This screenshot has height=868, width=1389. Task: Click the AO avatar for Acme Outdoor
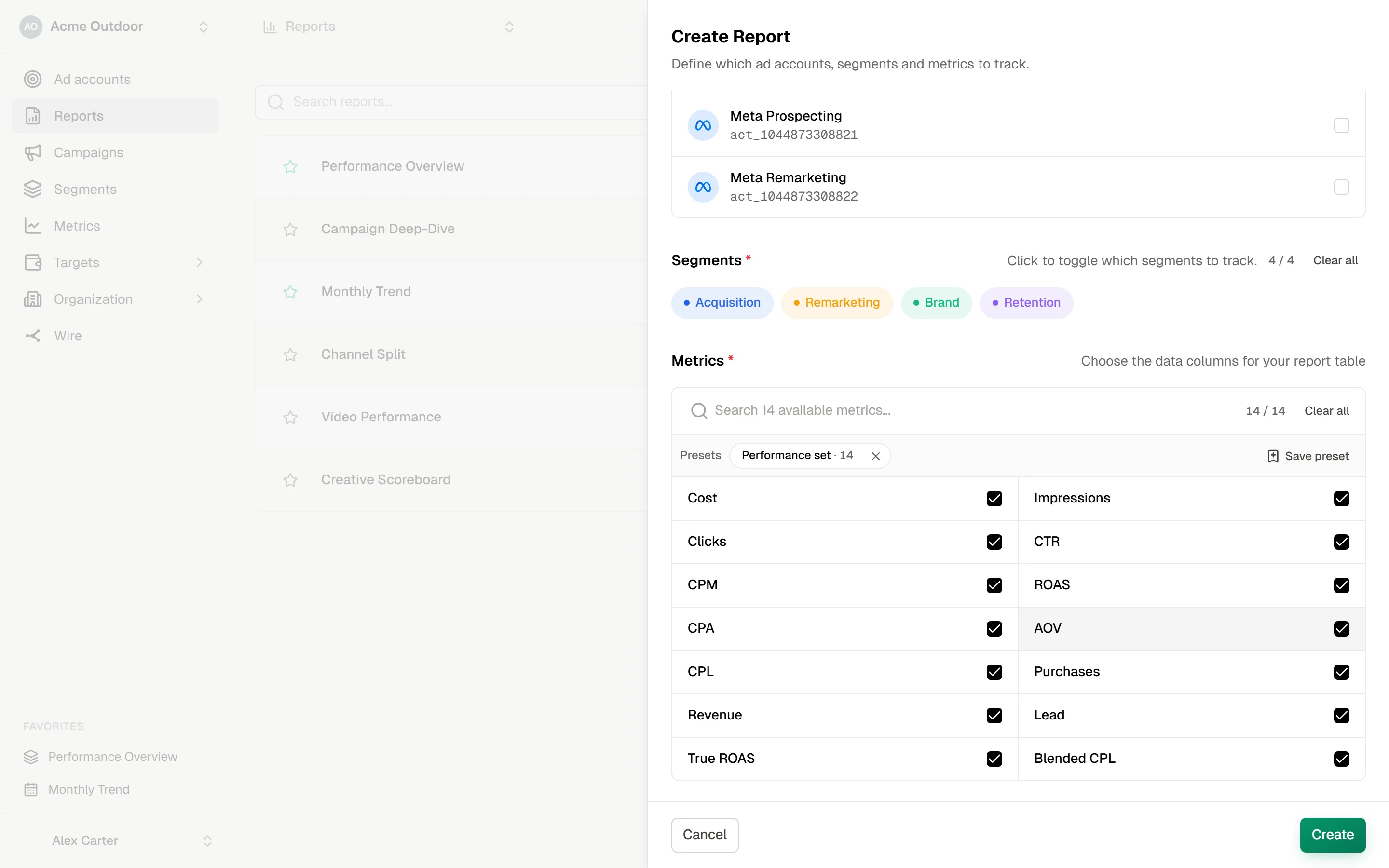click(x=31, y=27)
